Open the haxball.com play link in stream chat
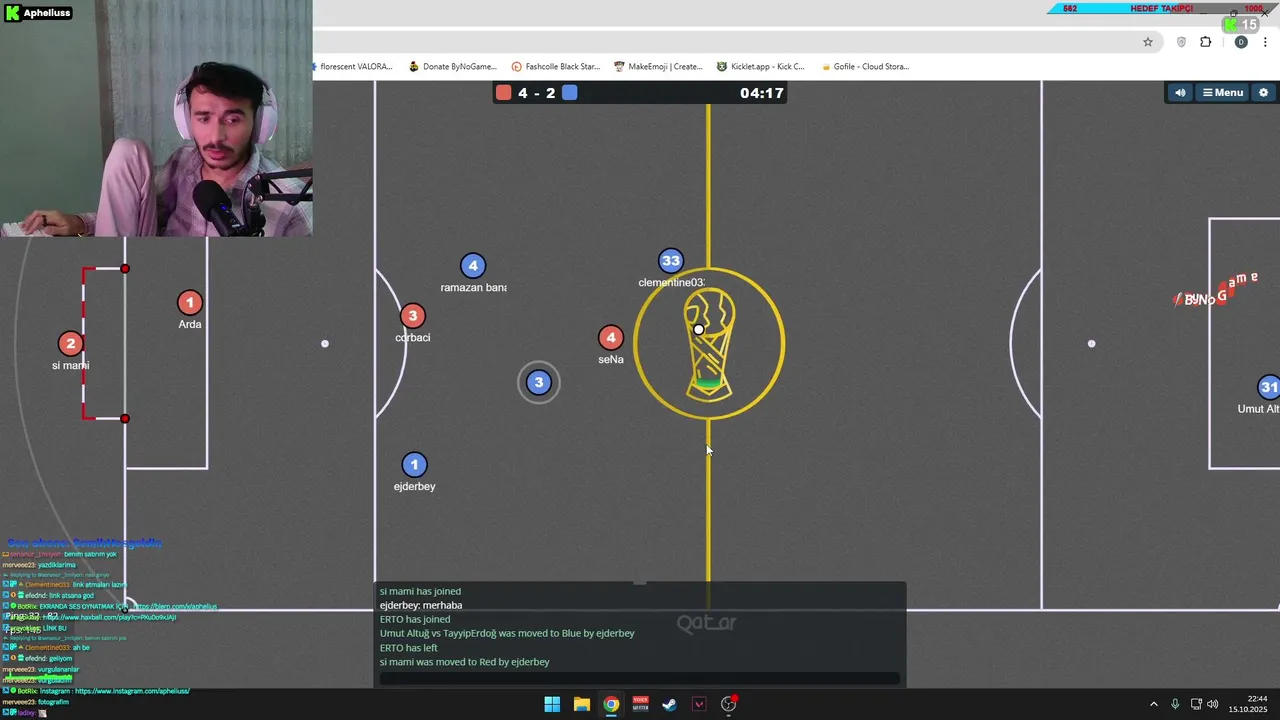 pos(109,617)
